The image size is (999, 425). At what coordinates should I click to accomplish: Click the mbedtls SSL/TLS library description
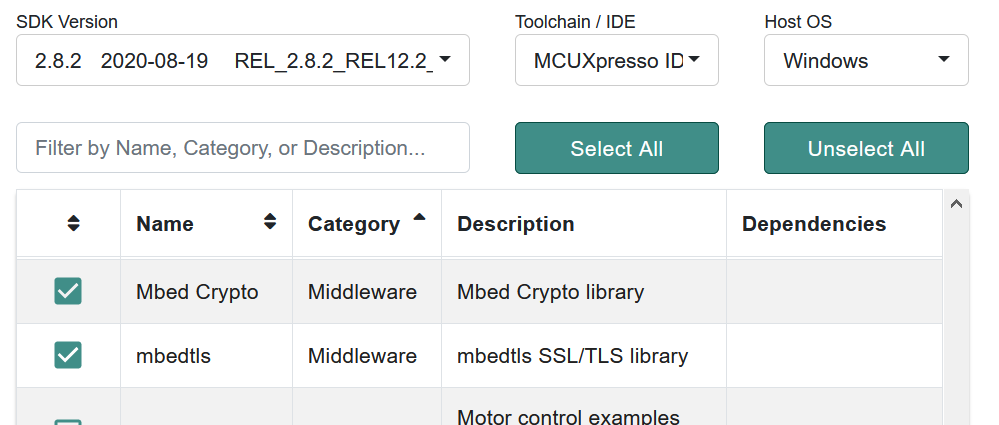point(572,355)
